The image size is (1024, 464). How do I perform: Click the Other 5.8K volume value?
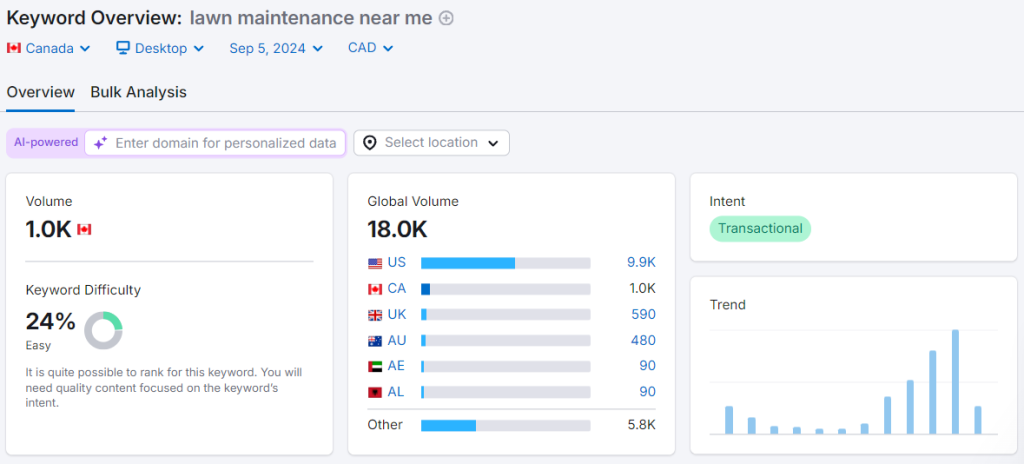click(x=641, y=425)
